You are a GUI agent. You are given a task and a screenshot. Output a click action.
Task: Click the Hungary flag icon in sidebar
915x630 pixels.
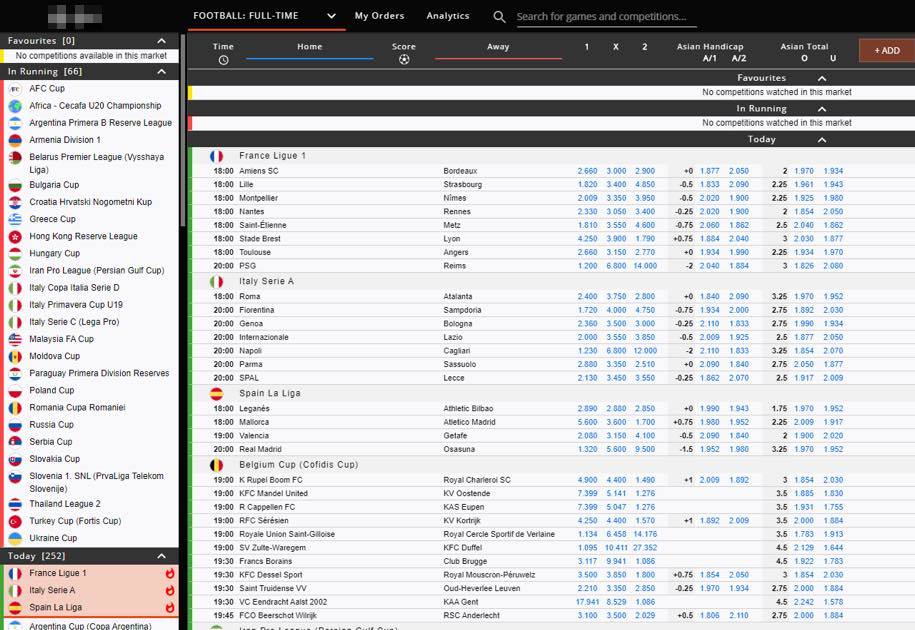[x=15, y=253]
